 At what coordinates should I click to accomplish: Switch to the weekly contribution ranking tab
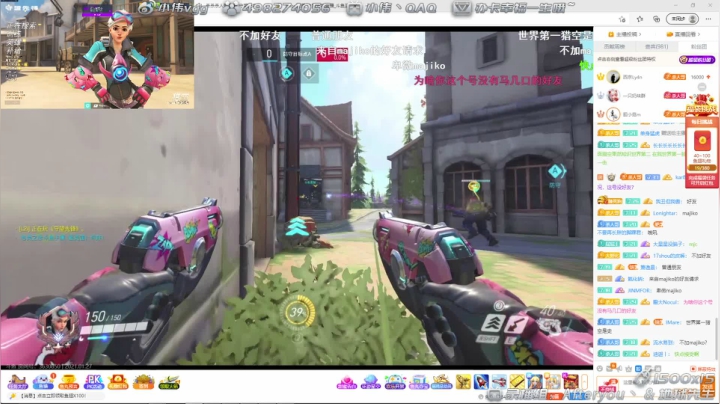point(614,47)
